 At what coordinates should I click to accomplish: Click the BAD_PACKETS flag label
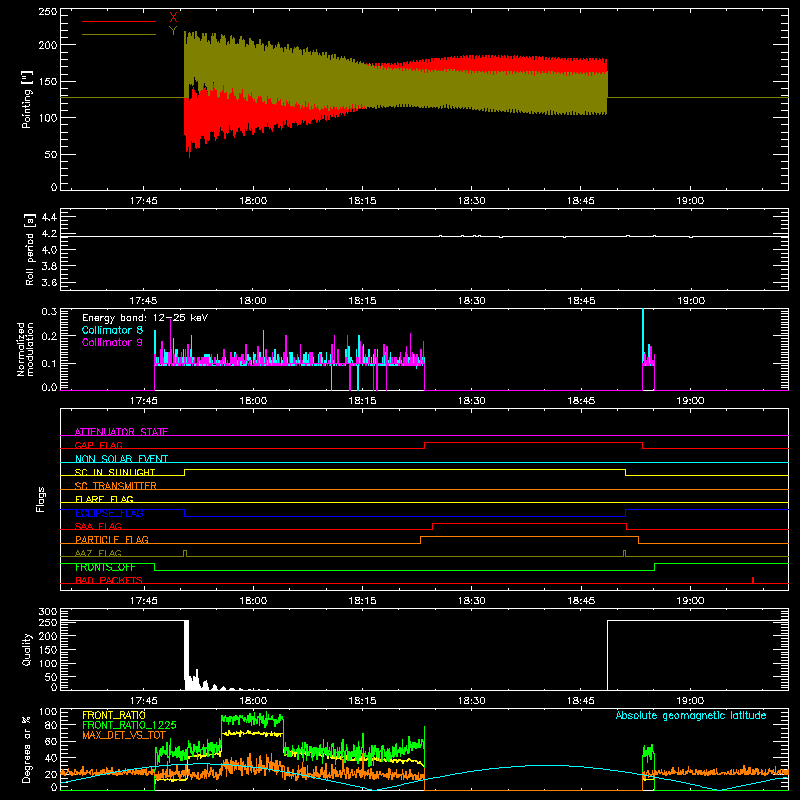[x=109, y=580]
